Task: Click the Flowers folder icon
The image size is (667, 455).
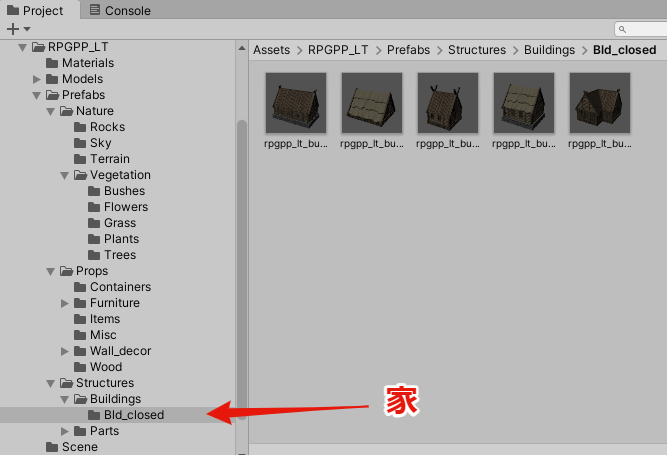Action: (x=94, y=207)
